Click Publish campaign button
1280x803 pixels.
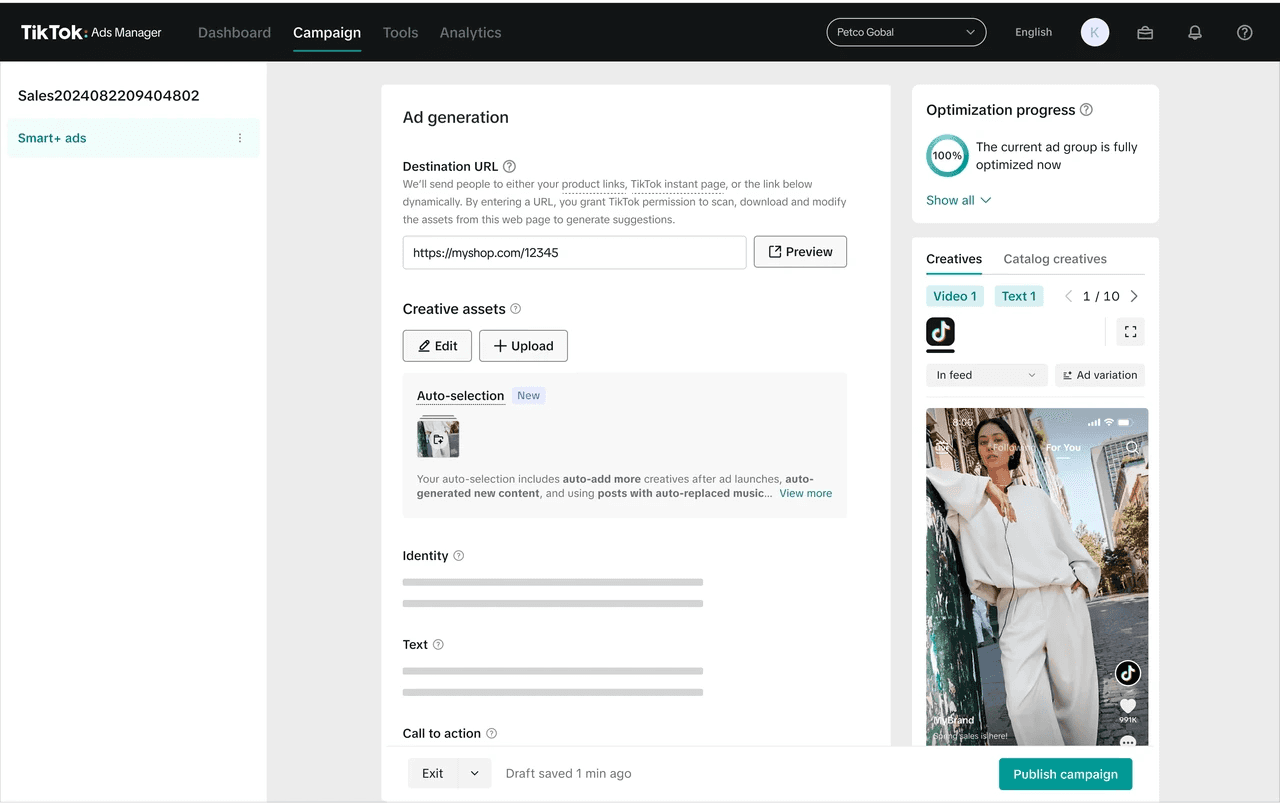(x=1065, y=774)
